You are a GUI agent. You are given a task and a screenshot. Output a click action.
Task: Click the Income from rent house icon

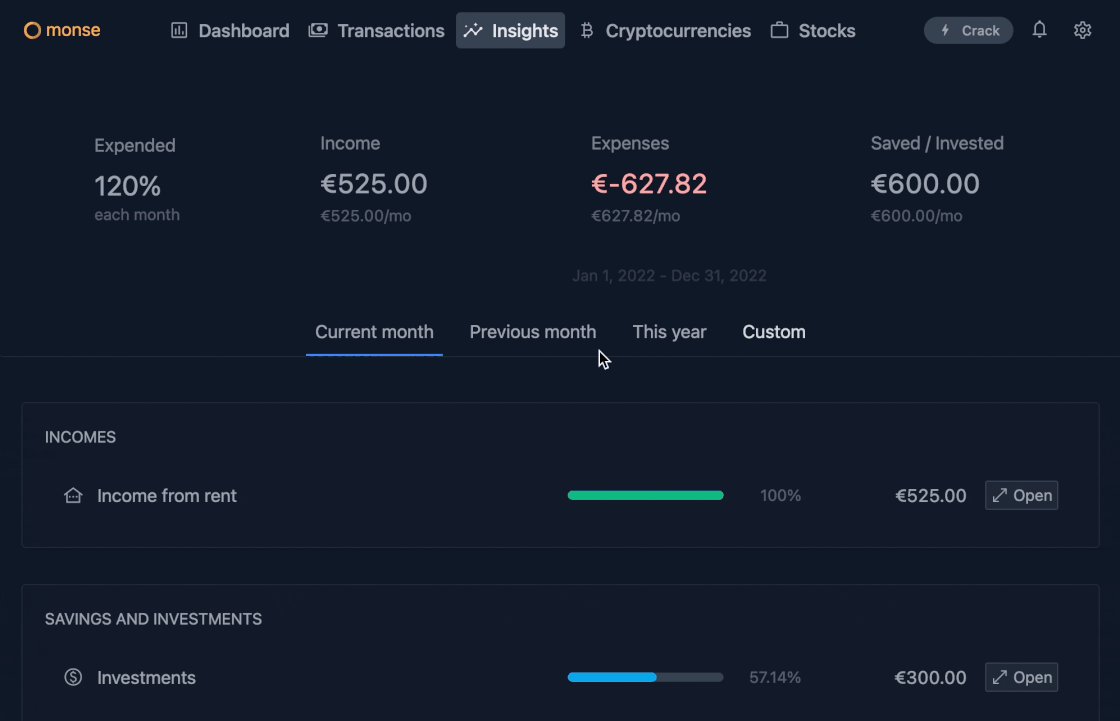click(73, 496)
